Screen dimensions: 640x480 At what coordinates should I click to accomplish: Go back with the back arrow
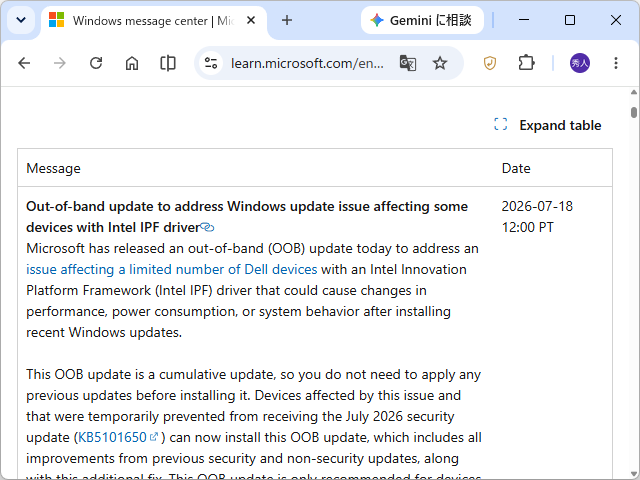coord(24,63)
